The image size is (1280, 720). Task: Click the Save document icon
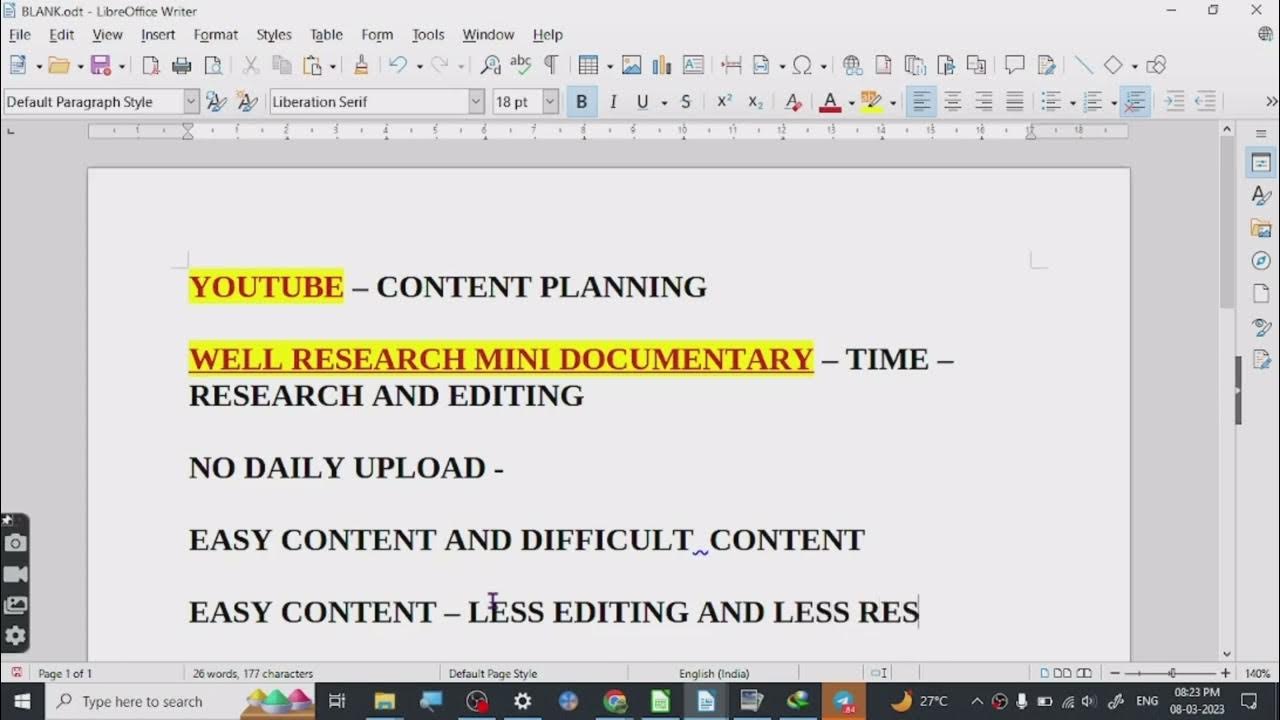coord(100,65)
